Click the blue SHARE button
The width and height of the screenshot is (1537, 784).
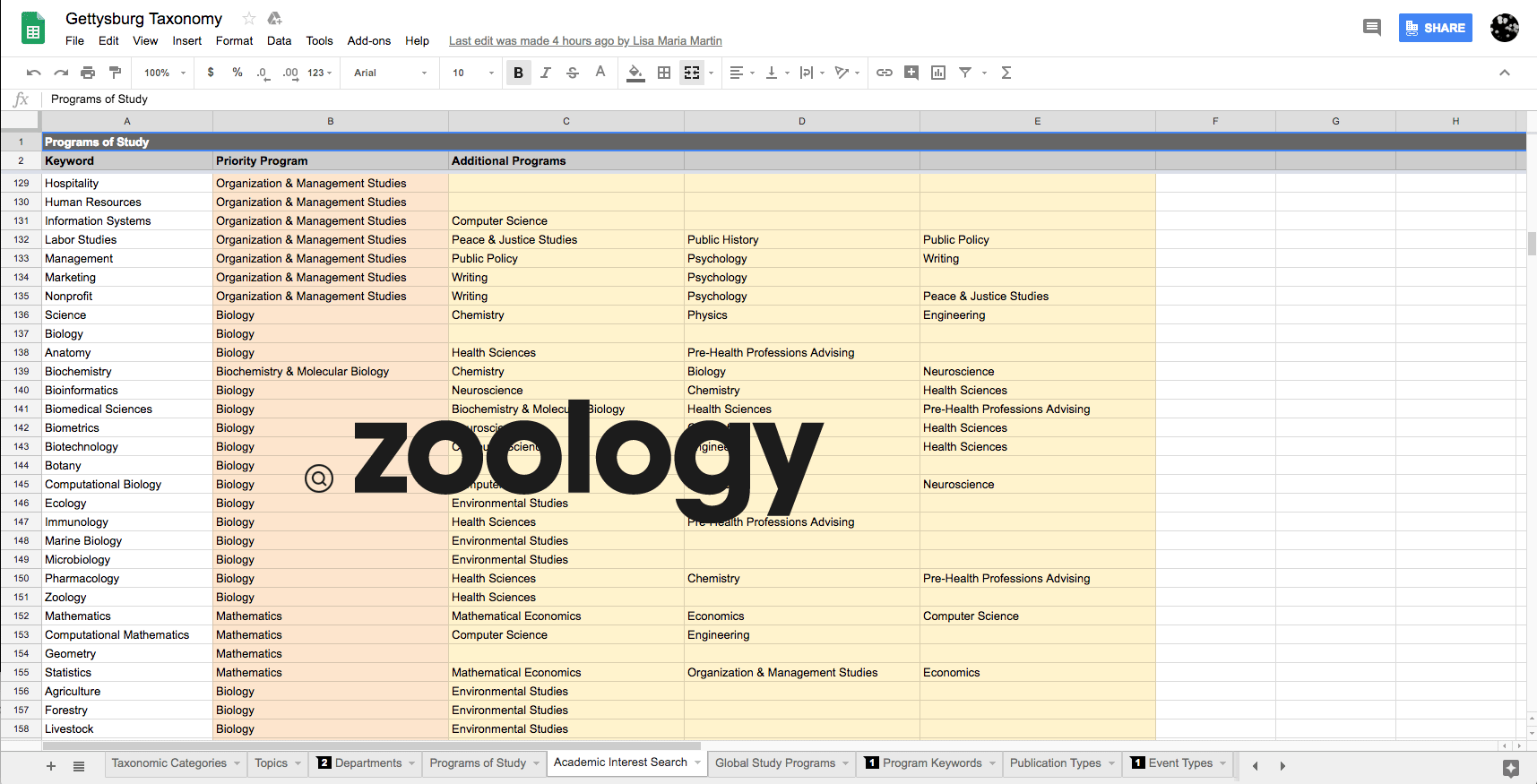click(1436, 28)
